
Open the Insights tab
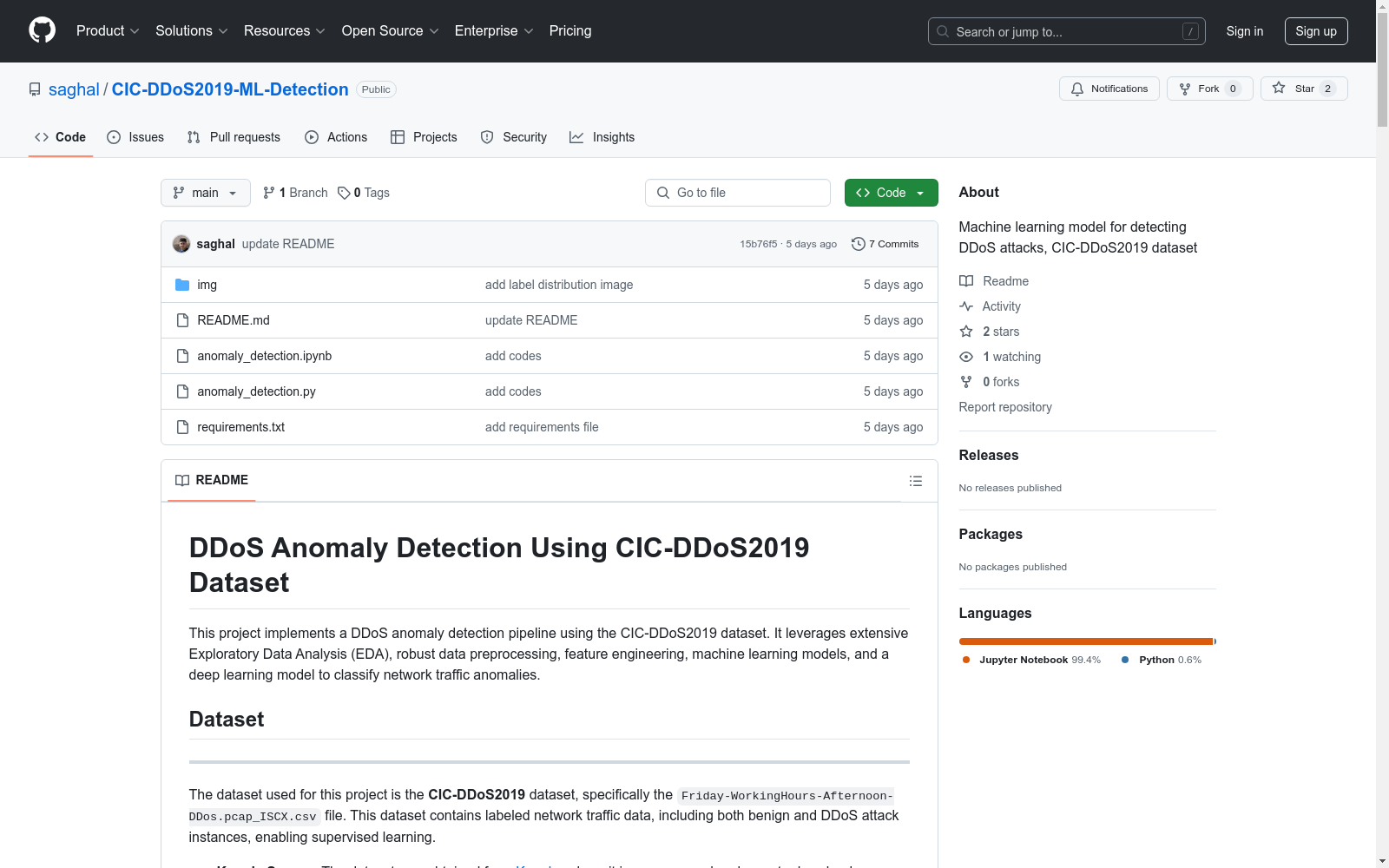click(x=602, y=137)
